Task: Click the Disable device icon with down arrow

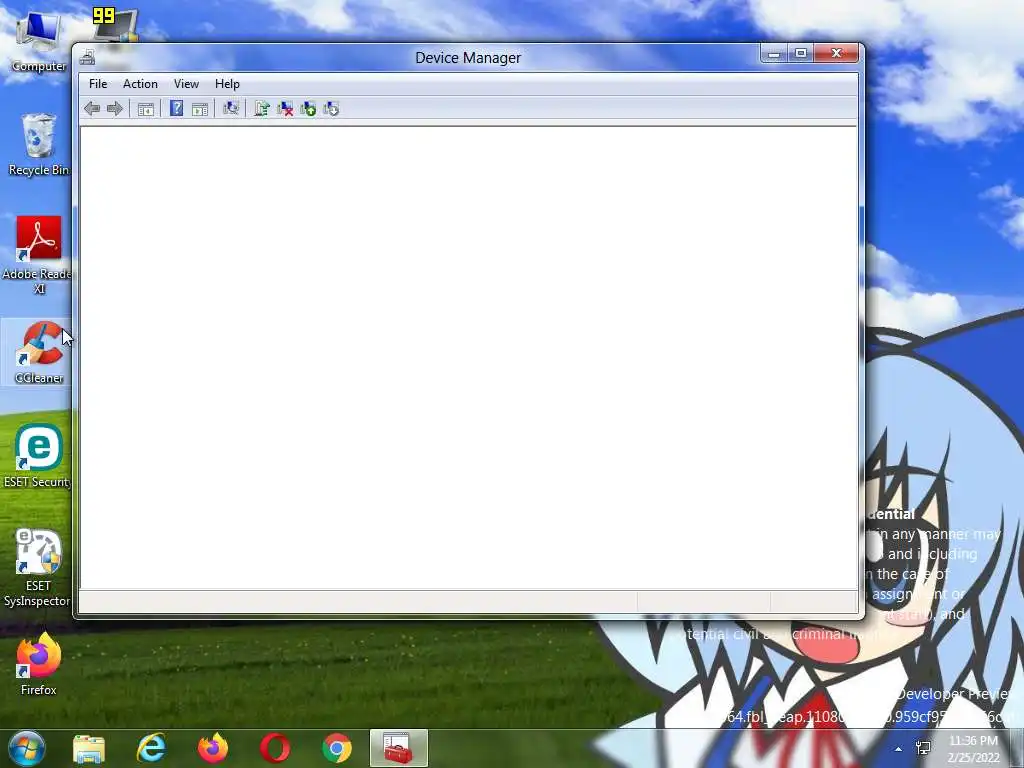Action: pyautogui.click(x=330, y=108)
